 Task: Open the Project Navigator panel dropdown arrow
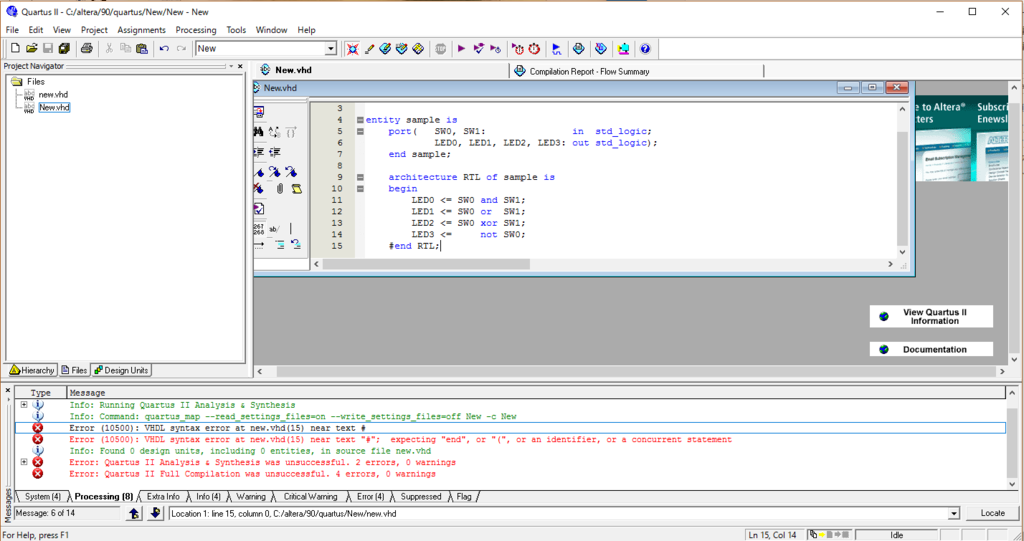(231, 66)
